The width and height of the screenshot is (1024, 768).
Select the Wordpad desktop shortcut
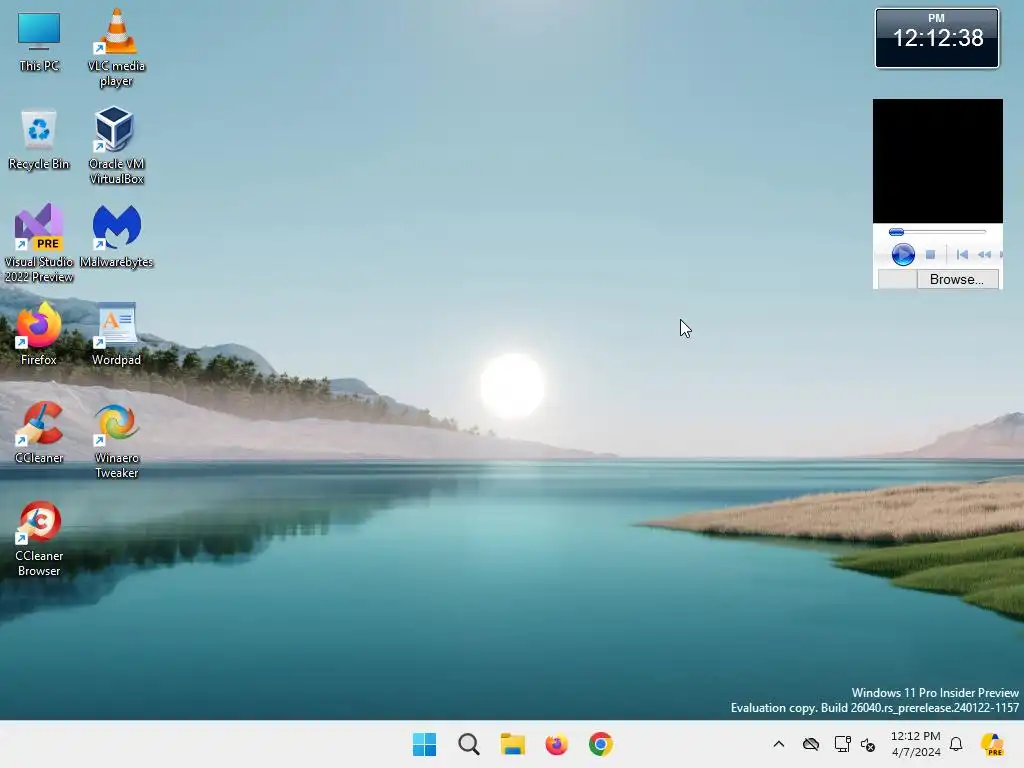[116, 334]
